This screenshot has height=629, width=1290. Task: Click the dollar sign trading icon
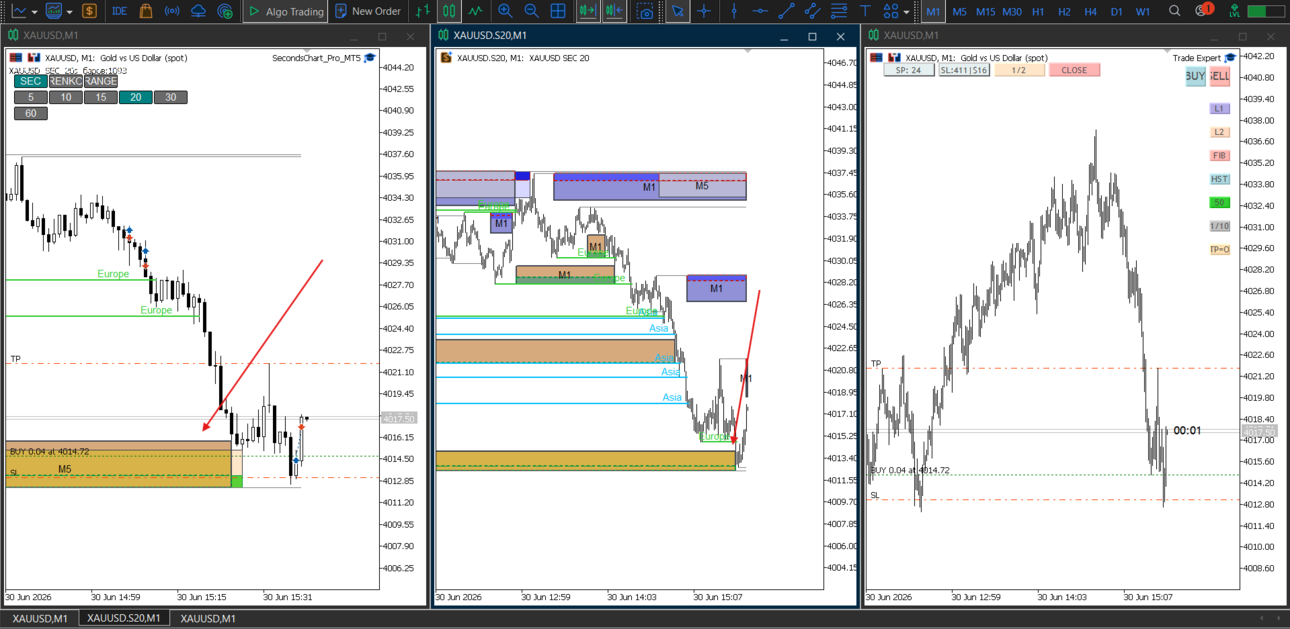click(90, 11)
